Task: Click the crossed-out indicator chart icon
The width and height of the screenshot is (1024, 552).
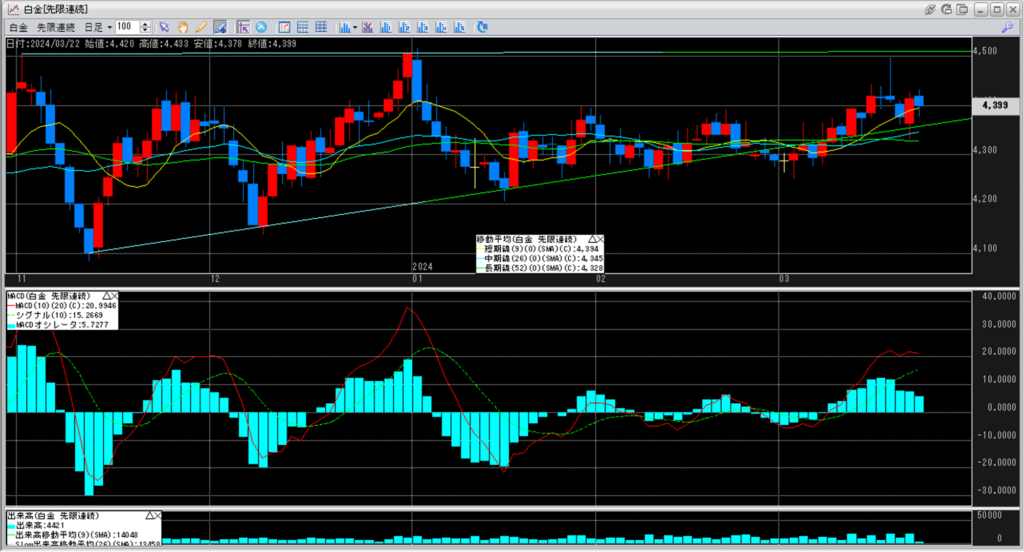Action: click(368, 26)
